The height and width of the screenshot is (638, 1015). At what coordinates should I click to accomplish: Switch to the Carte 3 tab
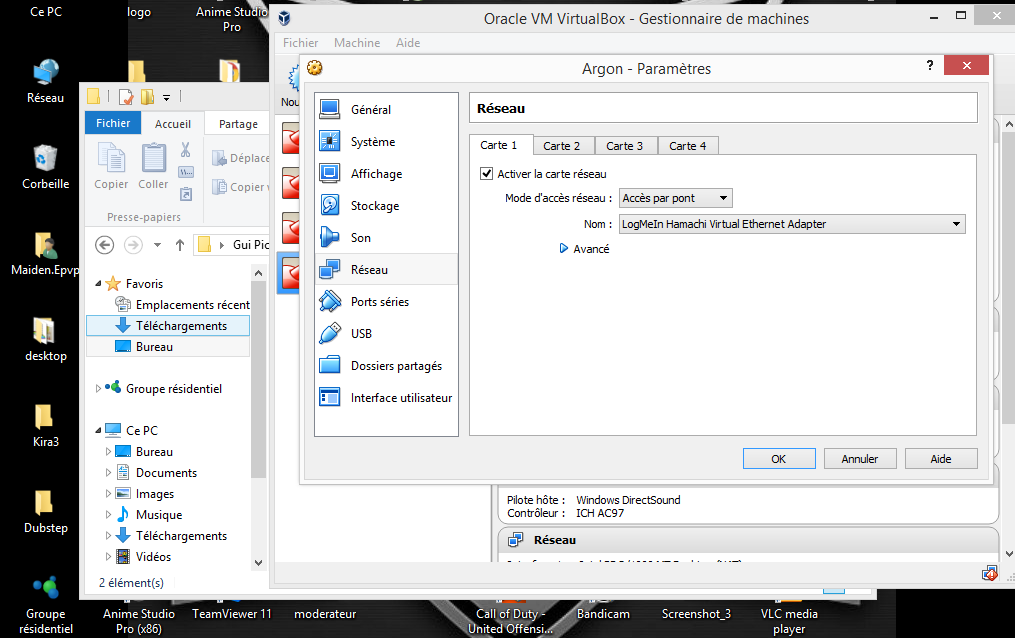point(625,146)
